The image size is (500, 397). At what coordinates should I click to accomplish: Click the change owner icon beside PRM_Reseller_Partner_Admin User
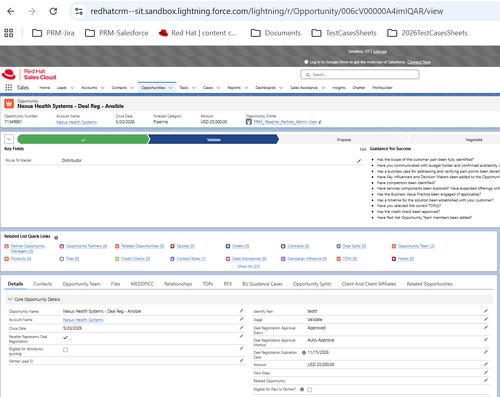pos(320,122)
